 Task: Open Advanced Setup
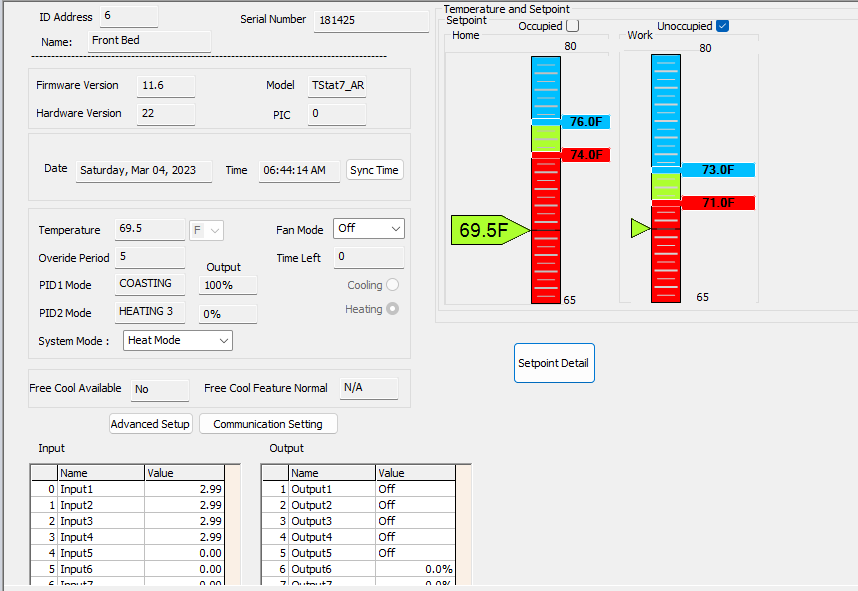coord(150,424)
